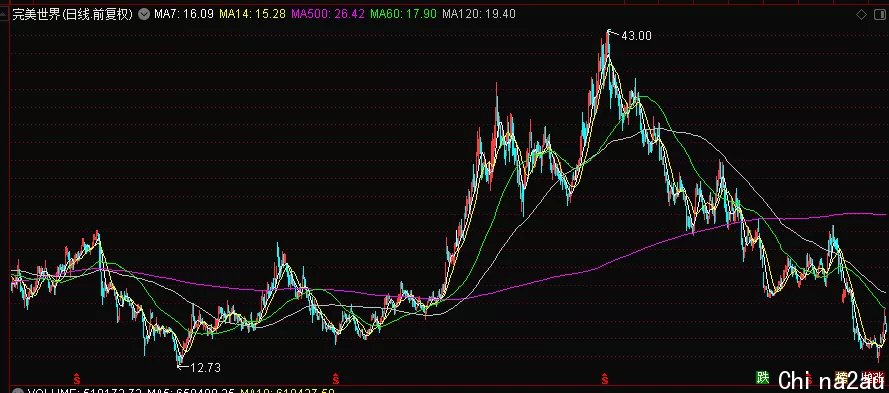Image resolution: width=889 pixels, height=393 pixels.
Task: Select the magenta MA500: 26.42 label
Action: 328,14
